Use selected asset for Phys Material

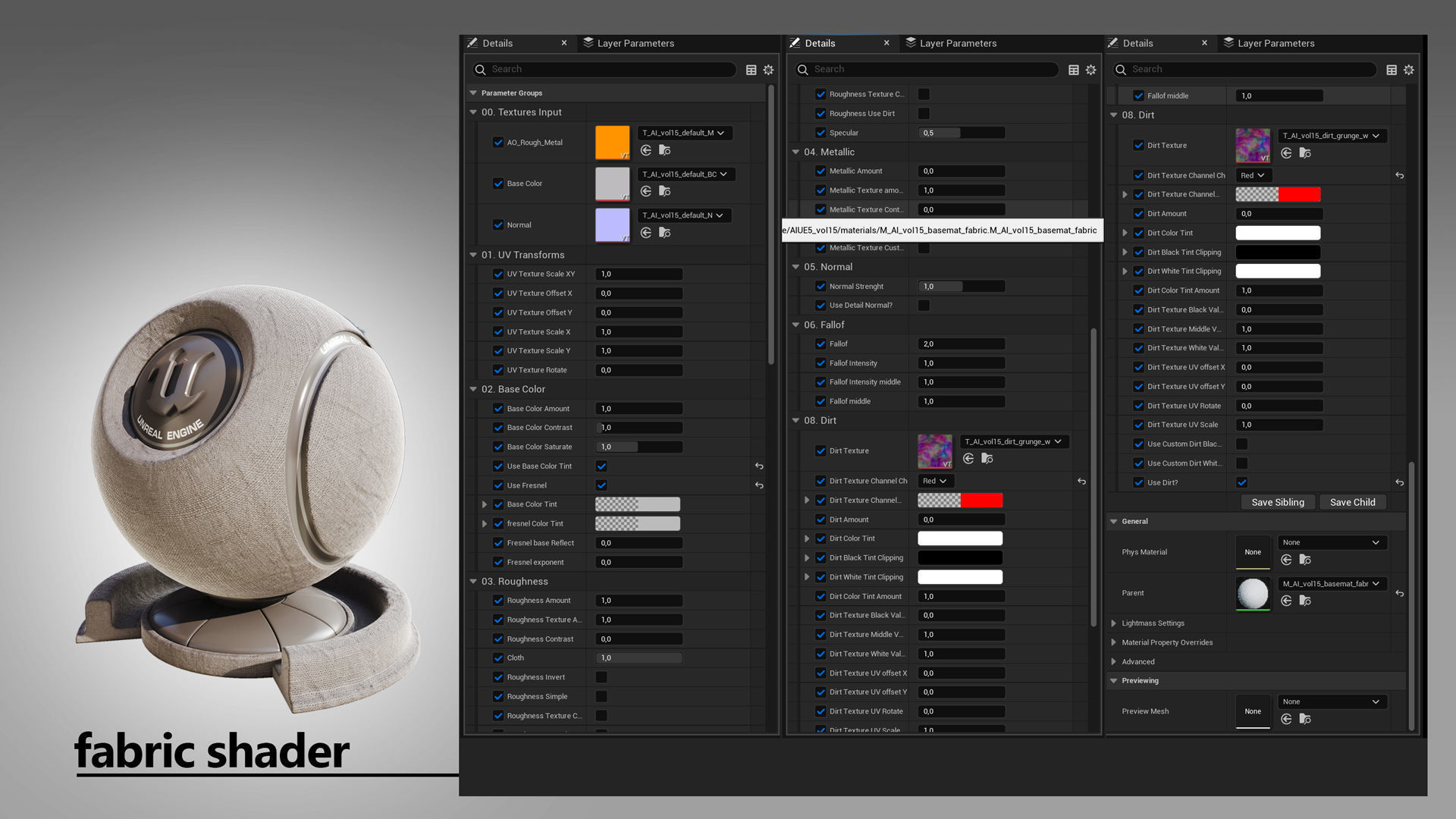pos(1286,560)
